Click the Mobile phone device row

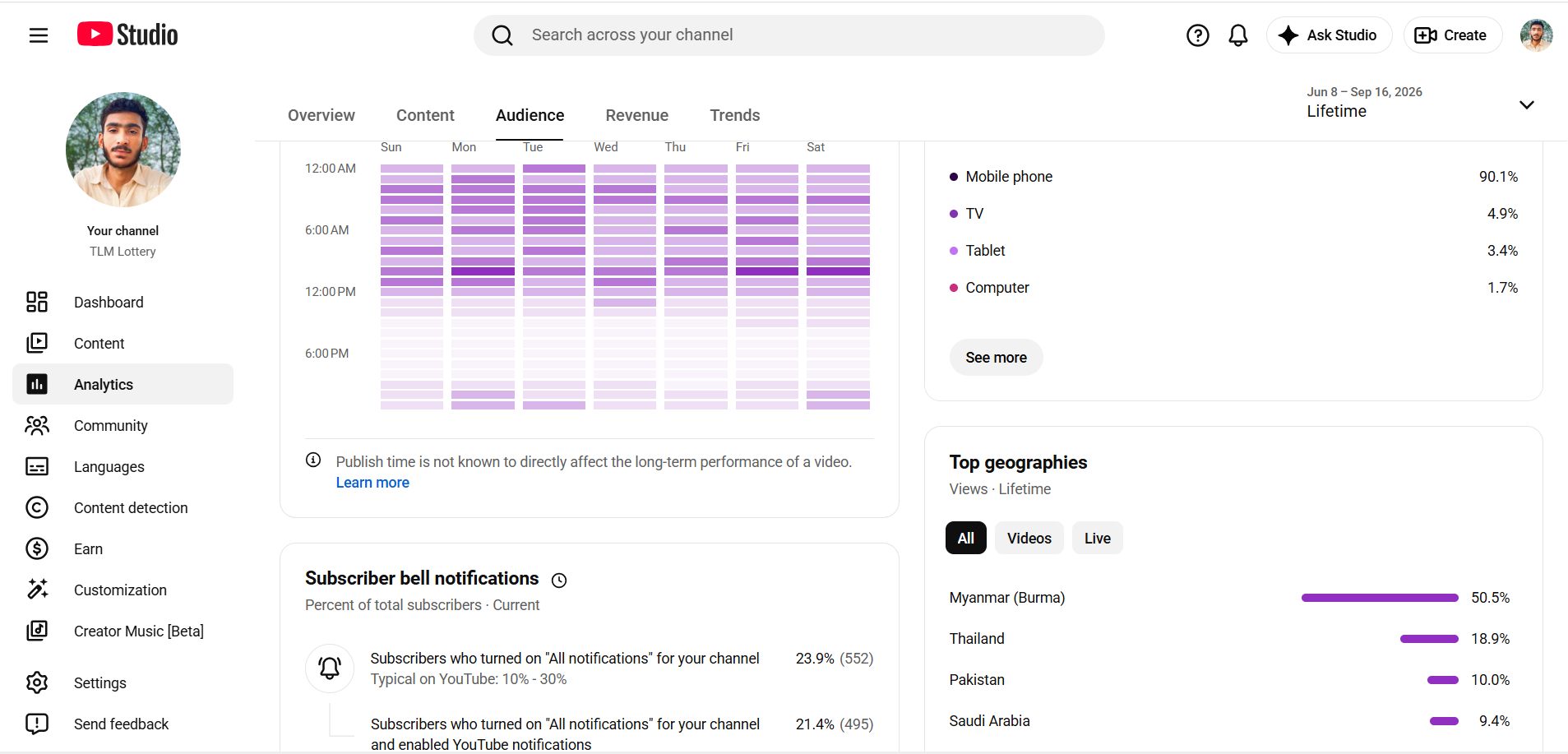tap(1233, 177)
